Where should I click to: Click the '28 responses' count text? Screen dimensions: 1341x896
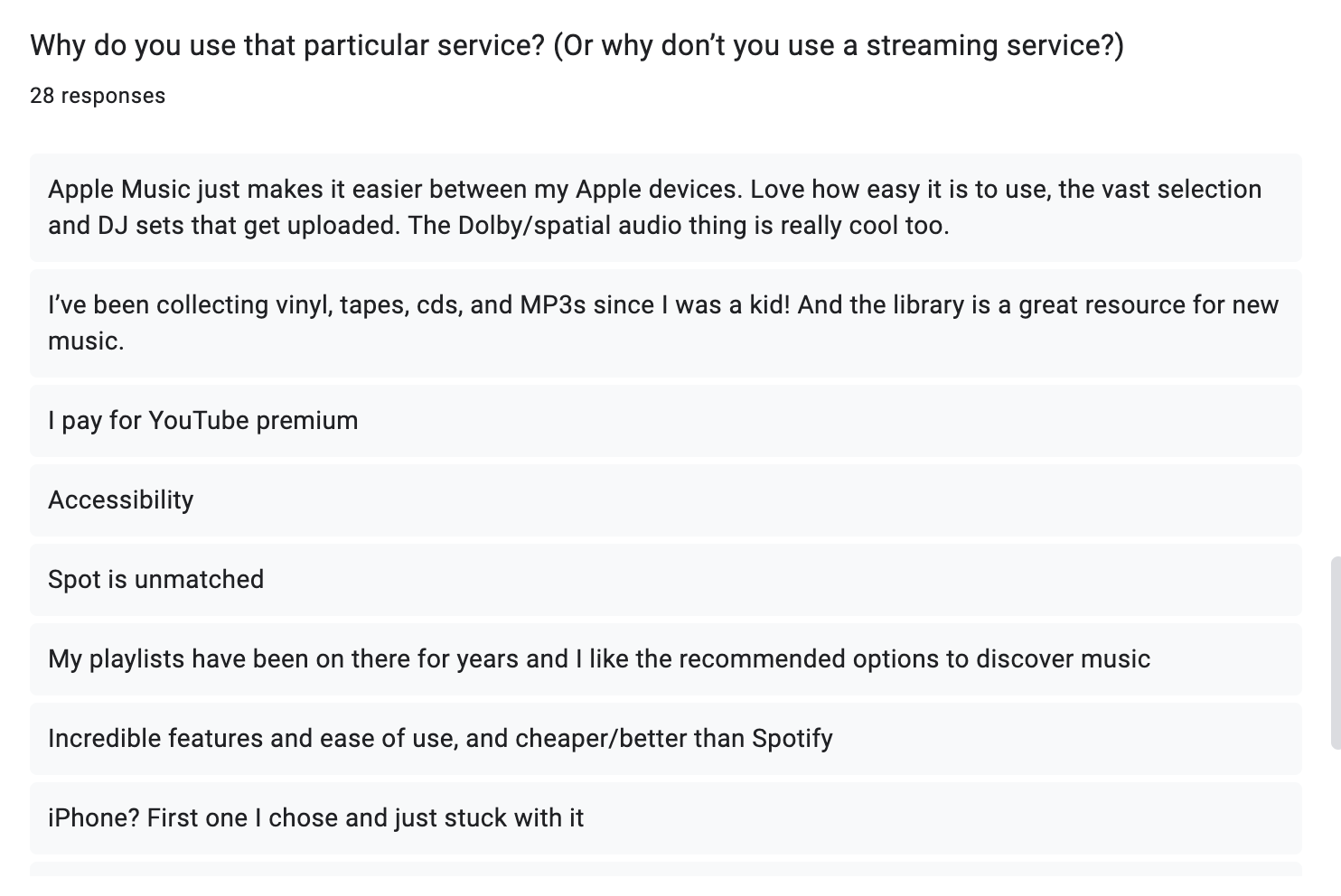pyautogui.click(x=98, y=96)
